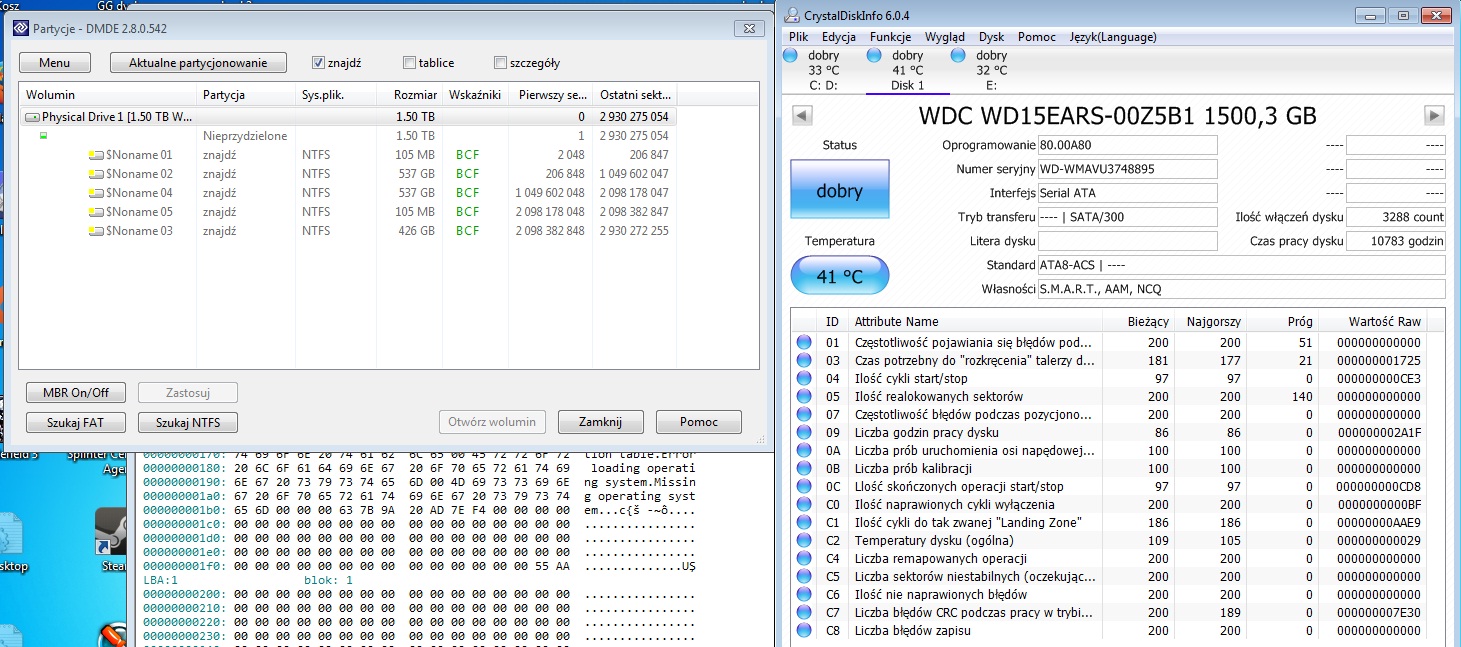Uncheck the znajdź checkbox
1461x647 pixels.
(x=319, y=62)
